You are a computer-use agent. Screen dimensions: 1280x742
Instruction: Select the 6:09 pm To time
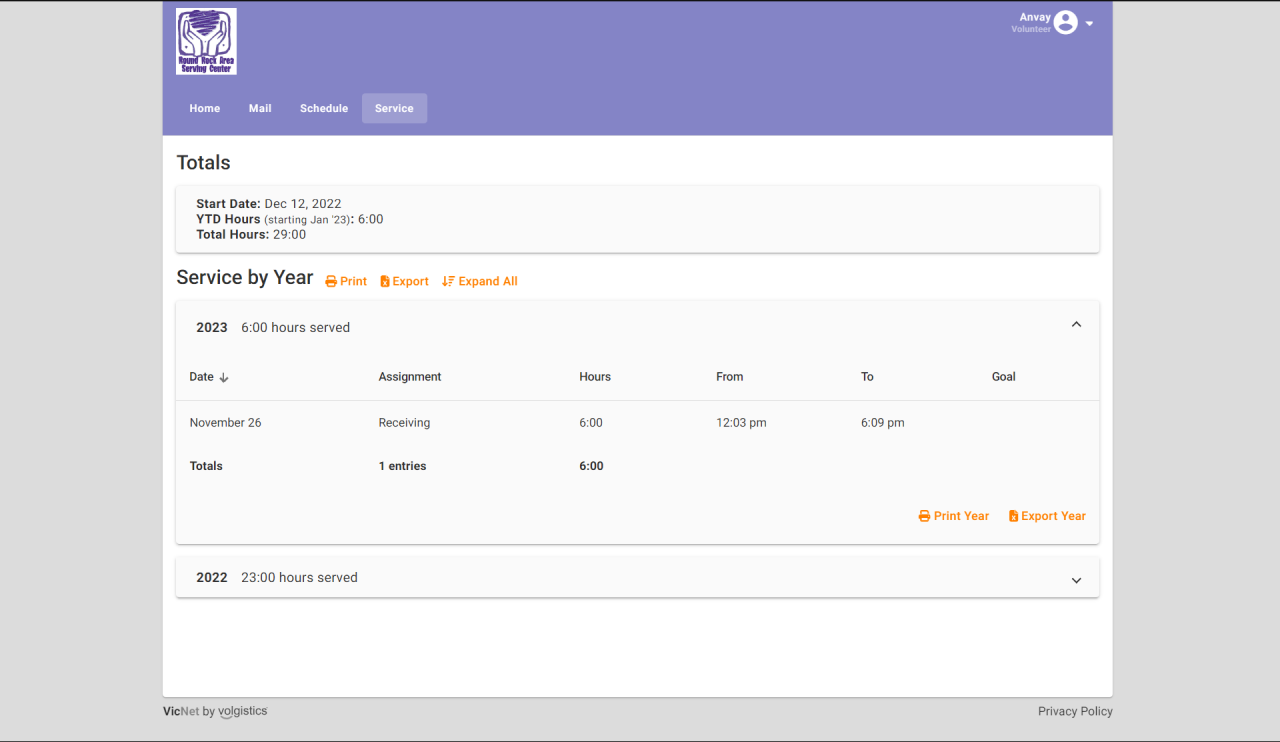883,423
